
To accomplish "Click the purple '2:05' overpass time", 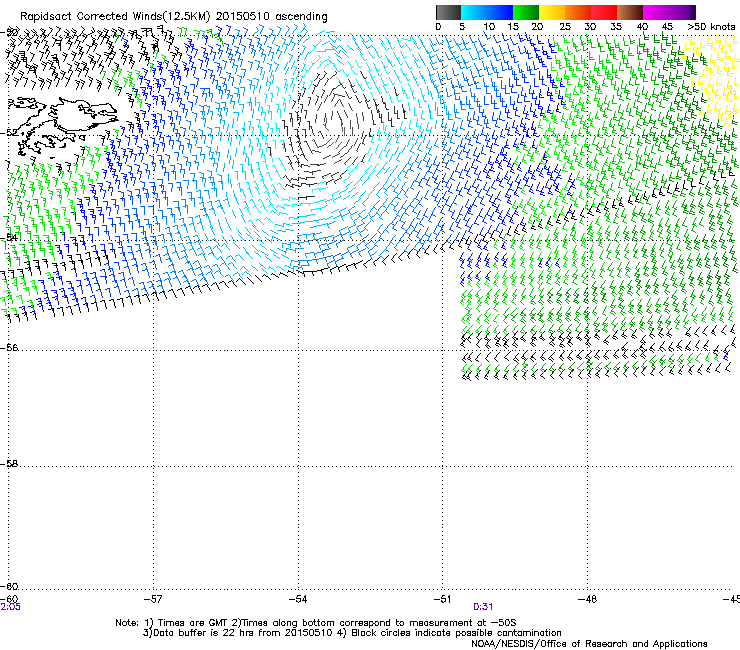I will tap(10, 607).
